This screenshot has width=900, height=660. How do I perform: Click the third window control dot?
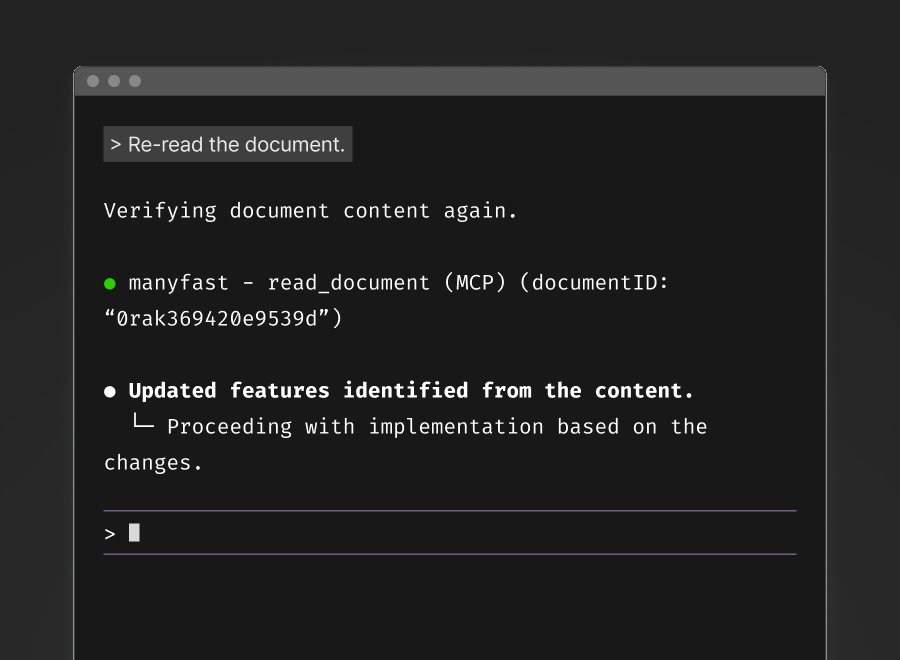135,81
